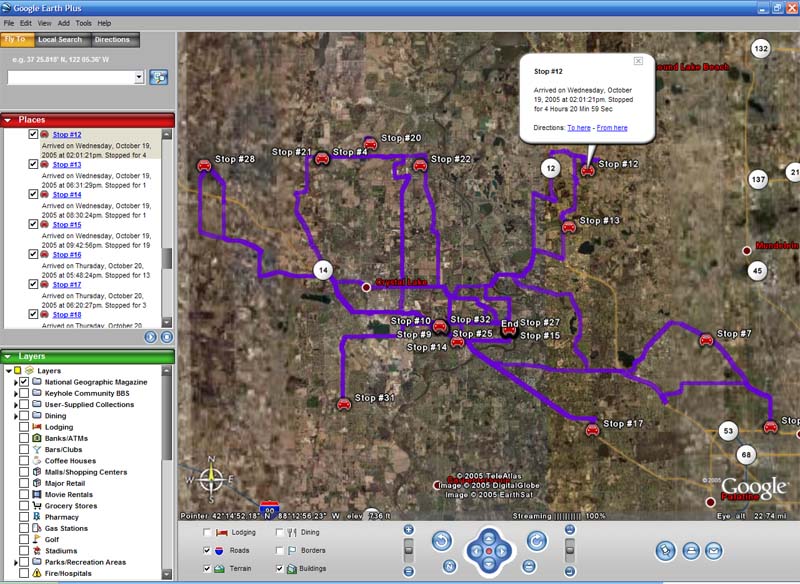This screenshot has width=800, height=584.
Task: Uncheck the Stop #14 checkbox in Places
Action: (x=33, y=194)
